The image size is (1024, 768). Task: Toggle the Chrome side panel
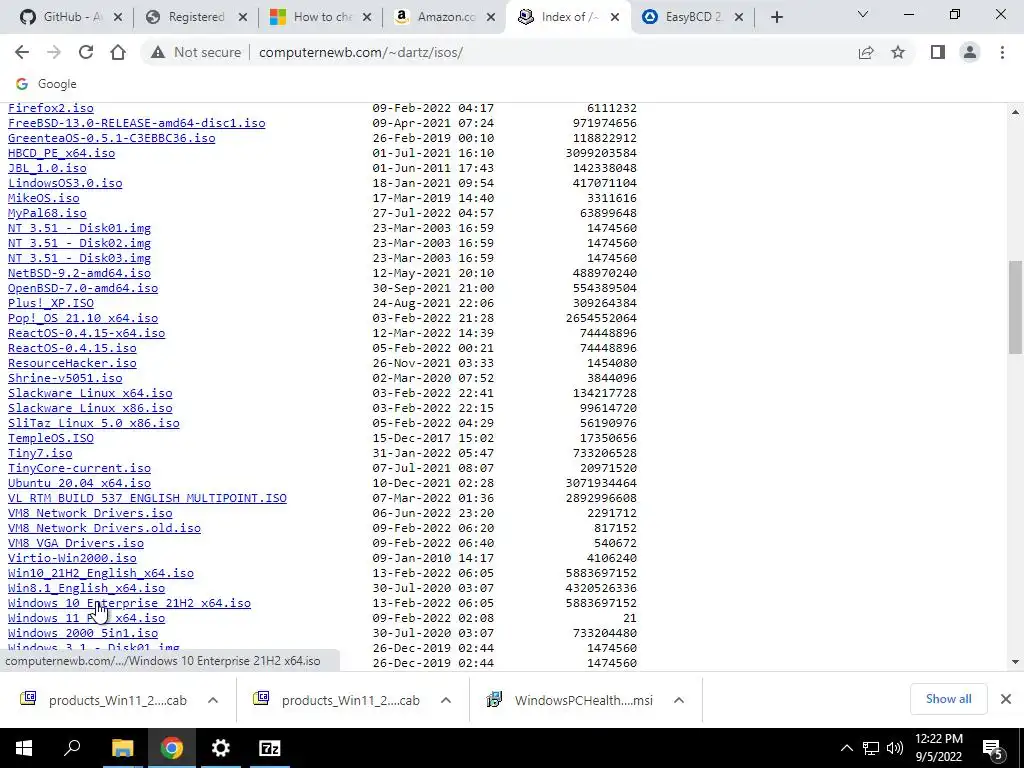click(x=938, y=52)
